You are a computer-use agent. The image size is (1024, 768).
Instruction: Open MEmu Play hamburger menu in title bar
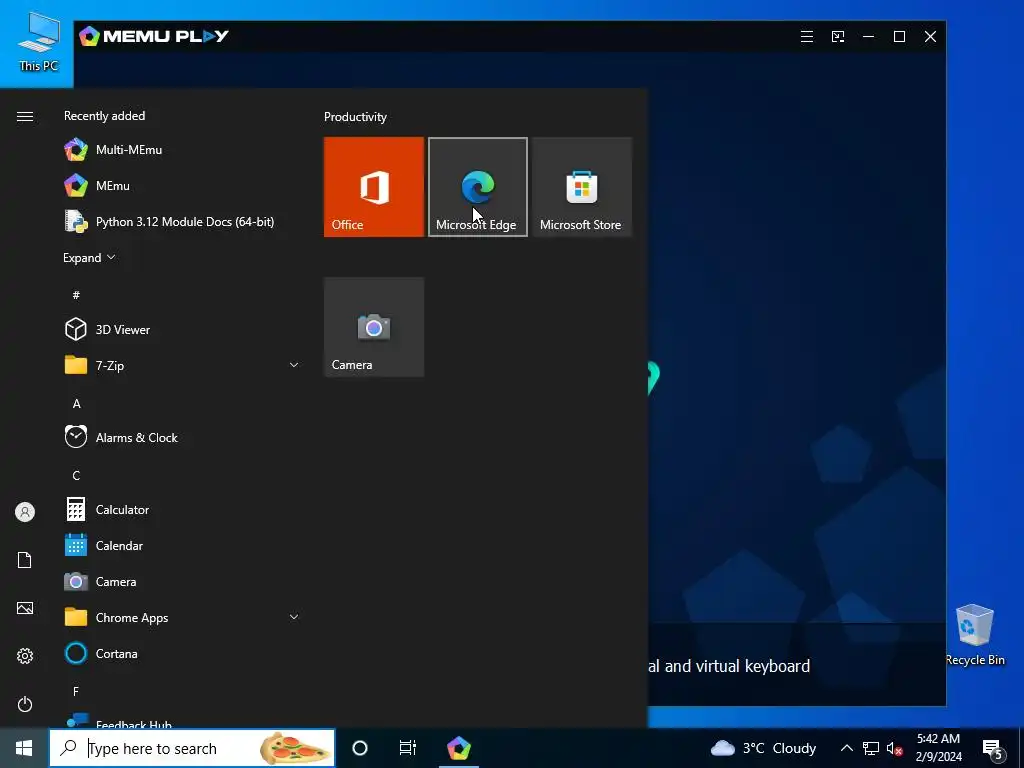pyautogui.click(x=807, y=37)
